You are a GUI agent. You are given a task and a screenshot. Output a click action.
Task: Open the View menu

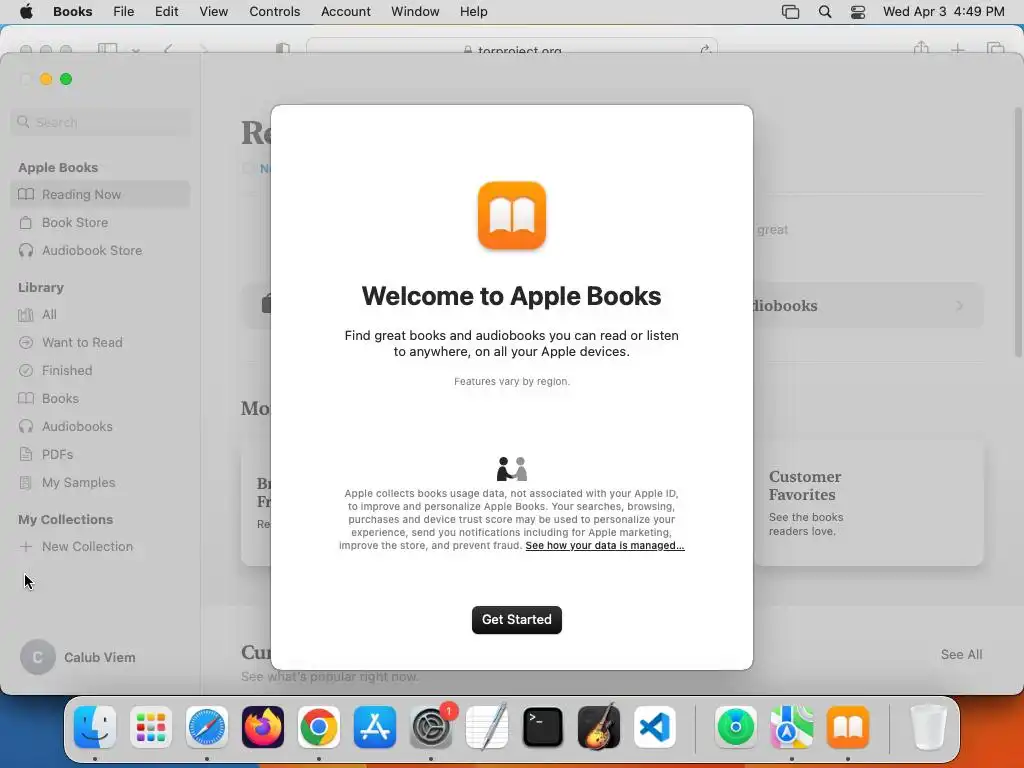tap(214, 12)
